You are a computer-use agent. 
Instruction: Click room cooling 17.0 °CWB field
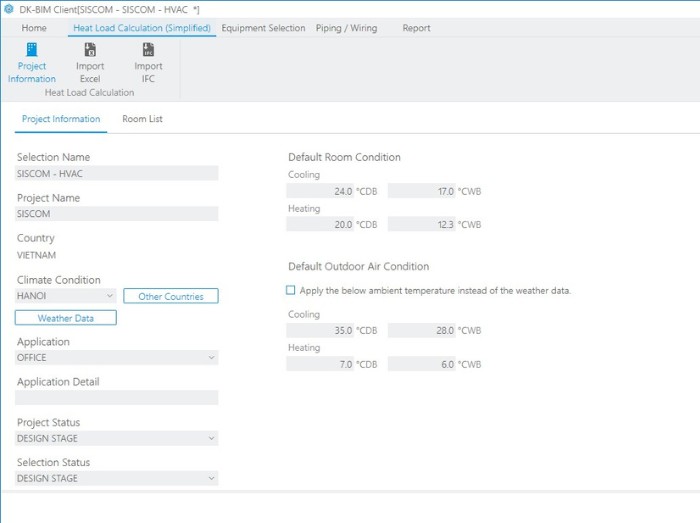(x=422, y=191)
